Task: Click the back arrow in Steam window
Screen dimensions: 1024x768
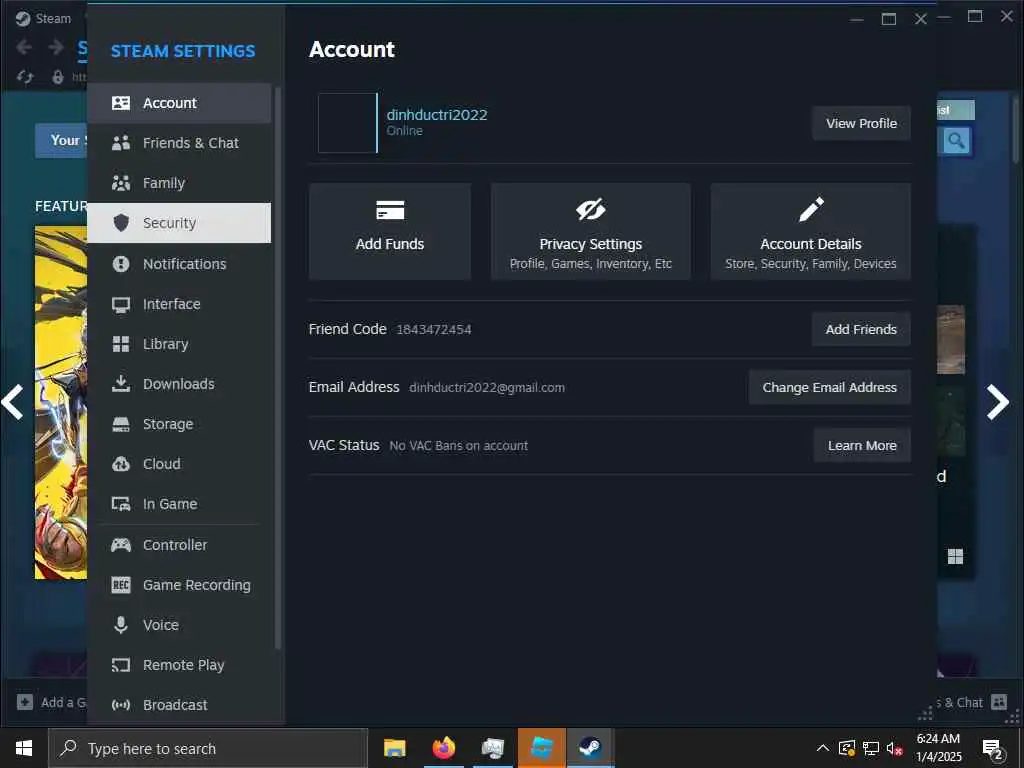Action: coord(24,47)
